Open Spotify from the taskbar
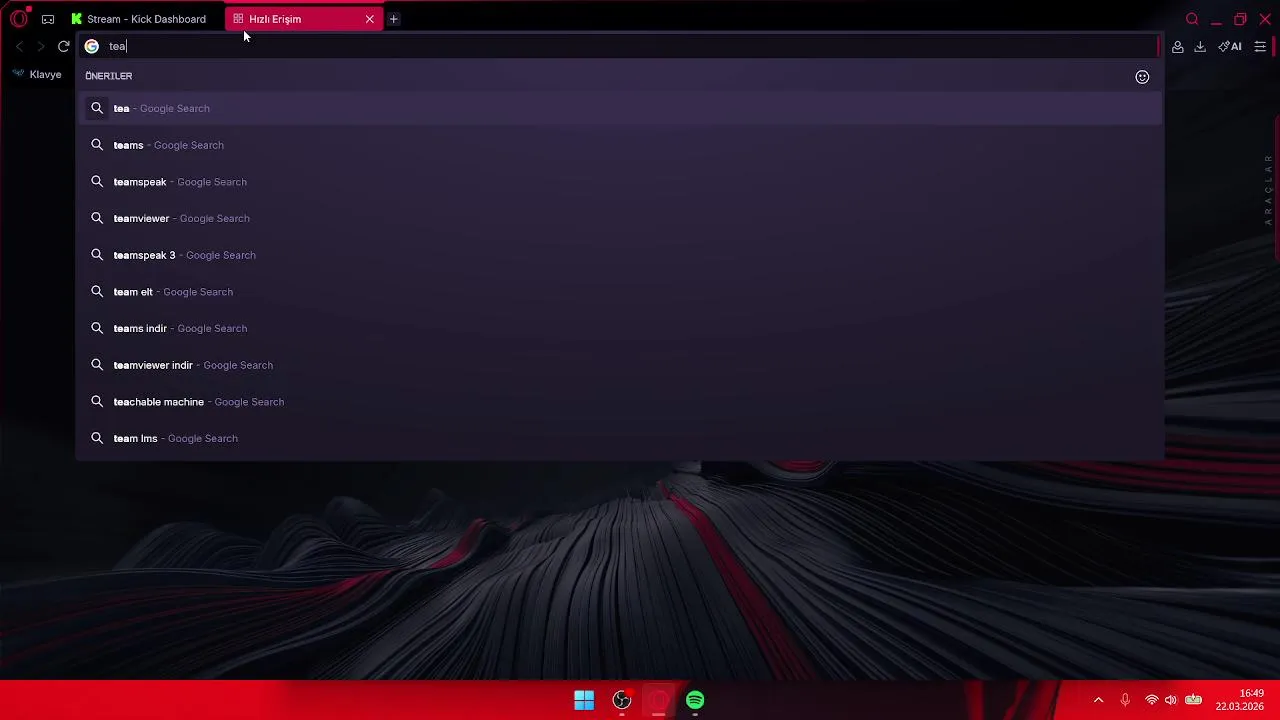This screenshot has width=1280, height=720. pyautogui.click(x=695, y=700)
